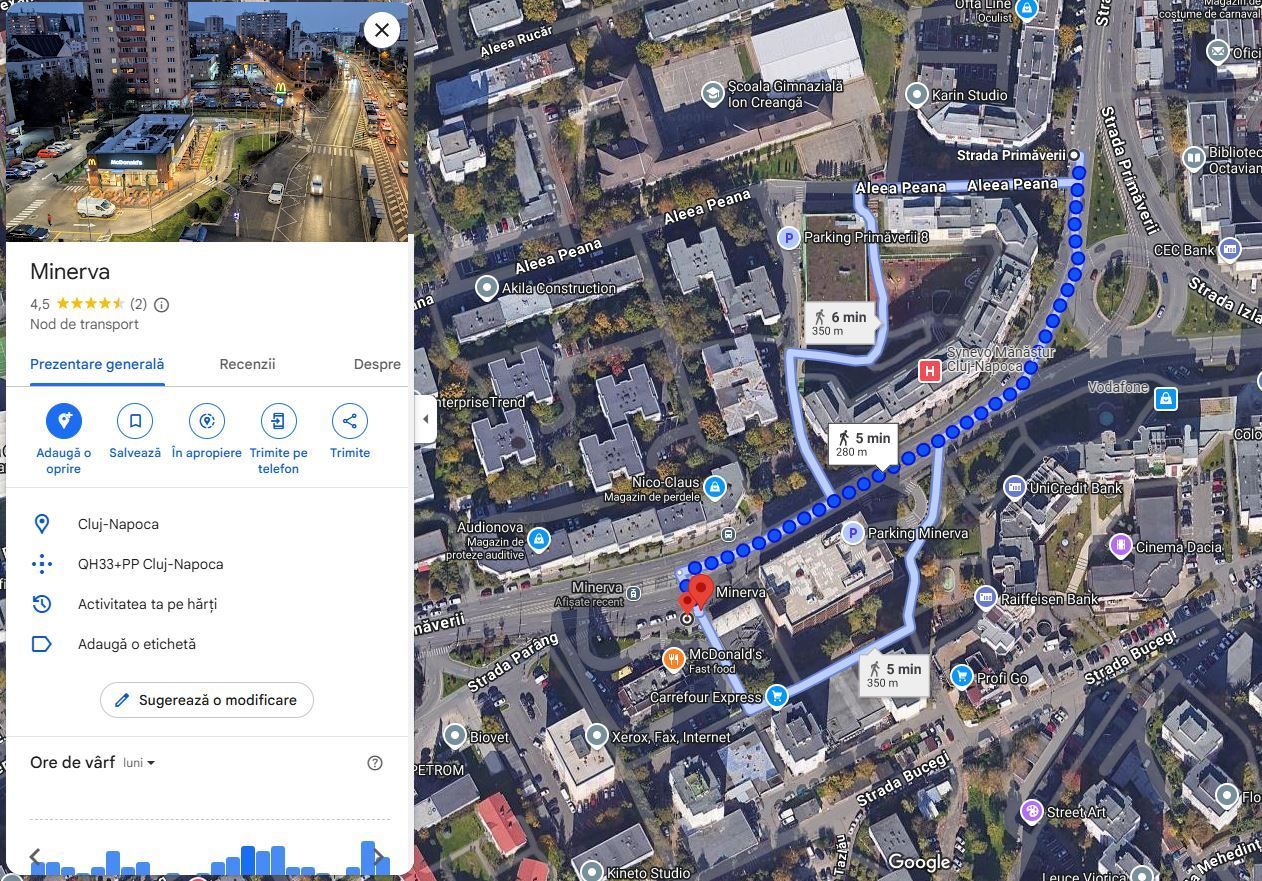Click Sugerează o modificare button
The image size is (1262, 881).
207,700
